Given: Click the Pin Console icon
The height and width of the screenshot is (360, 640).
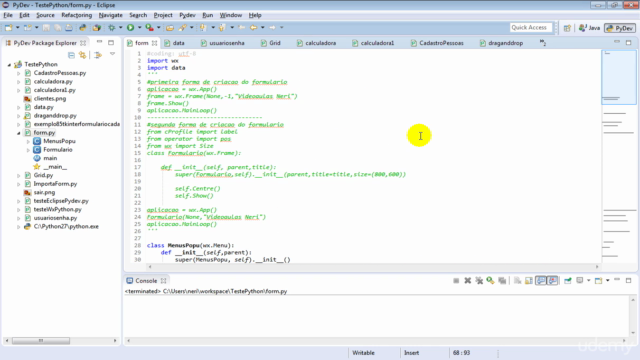Looking at the screenshot, I should click(x=568, y=281).
